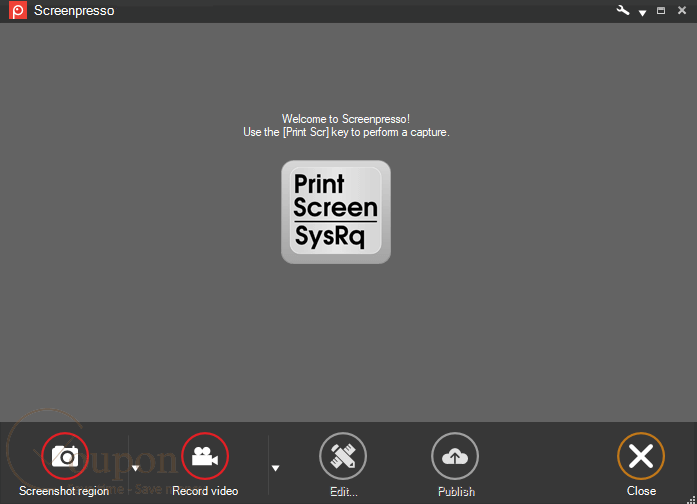Close the window with the title bar X
Image resolution: width=697 pixels, height=504 pixels.
tap(682, 10)
